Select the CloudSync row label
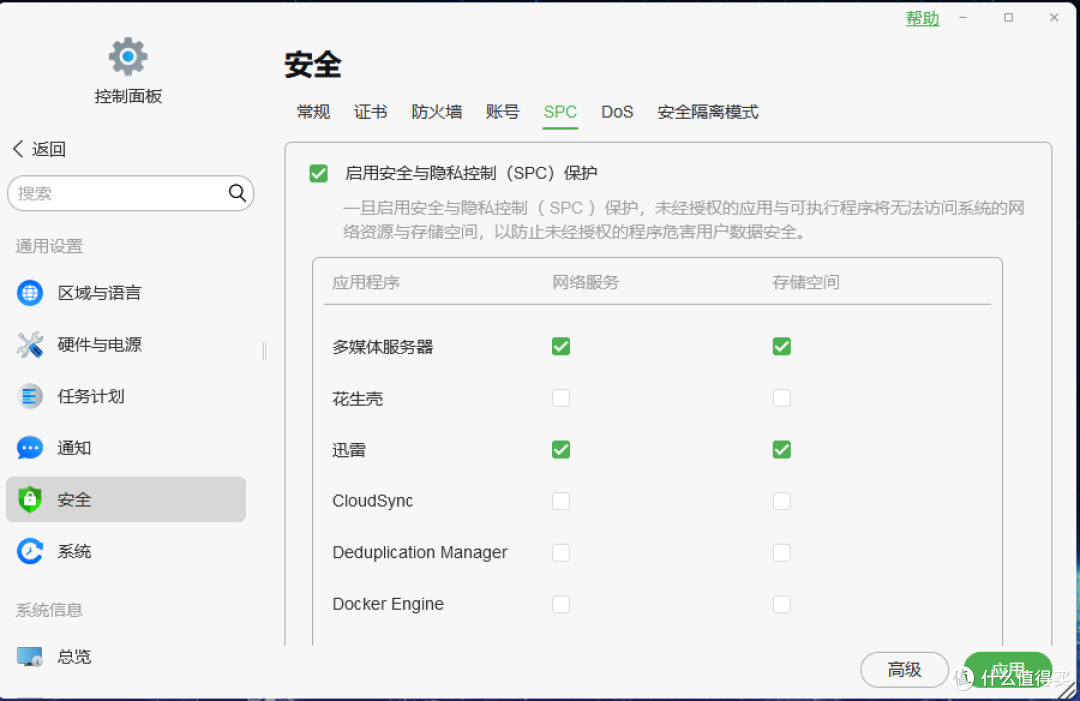 373,501
